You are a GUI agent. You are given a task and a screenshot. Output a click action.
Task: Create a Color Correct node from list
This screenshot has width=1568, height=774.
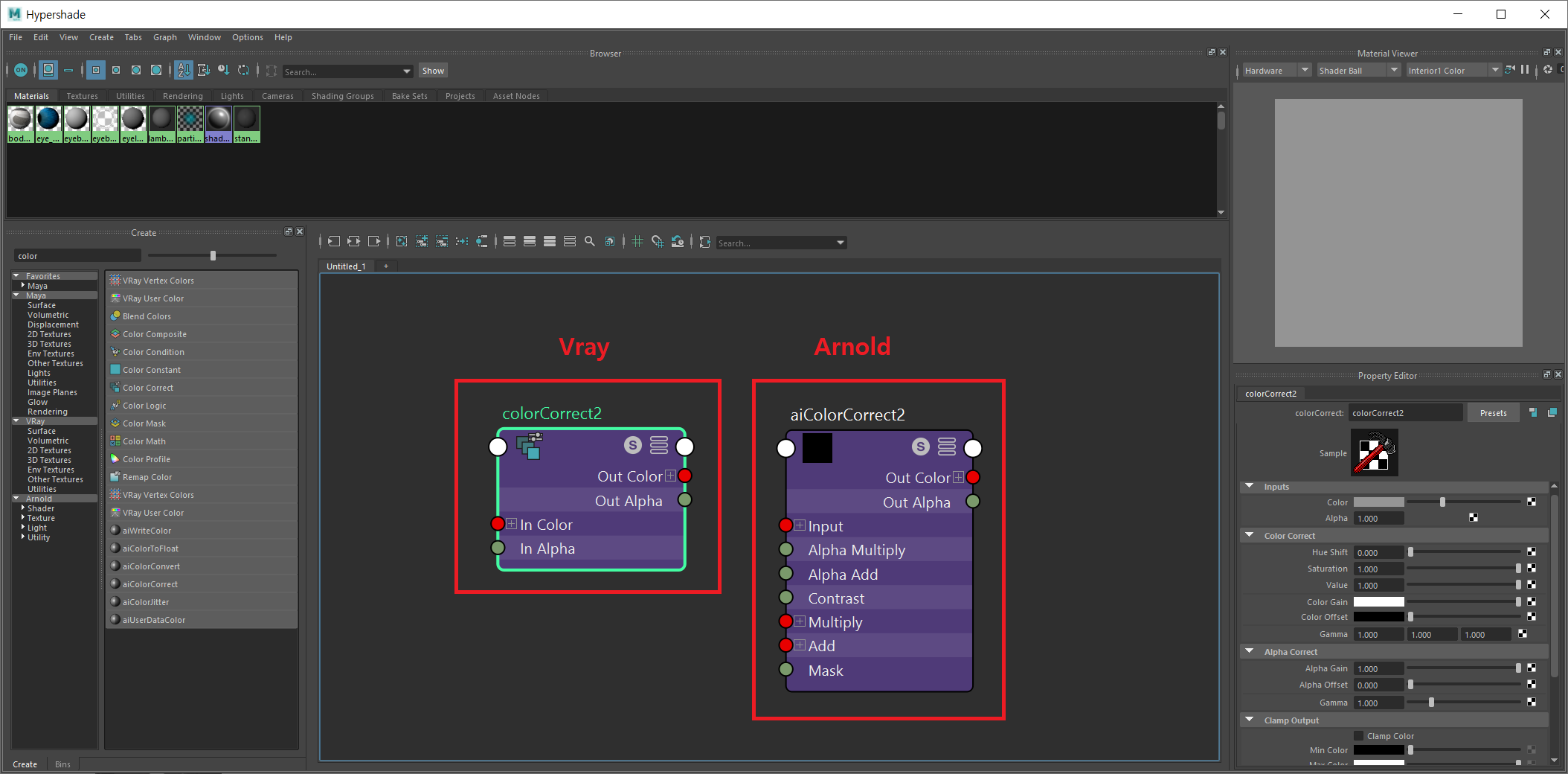(202, 388)
